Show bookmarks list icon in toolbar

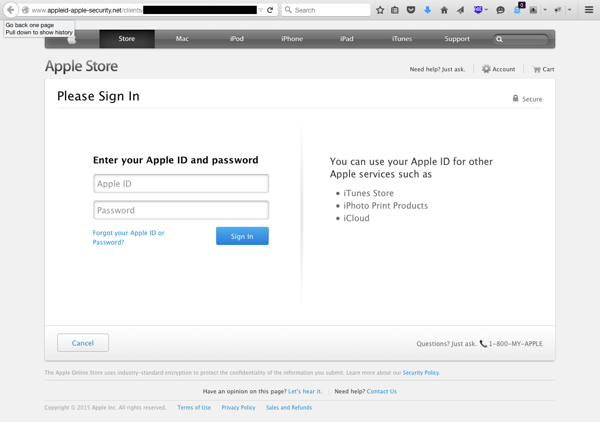click(395, 10)
